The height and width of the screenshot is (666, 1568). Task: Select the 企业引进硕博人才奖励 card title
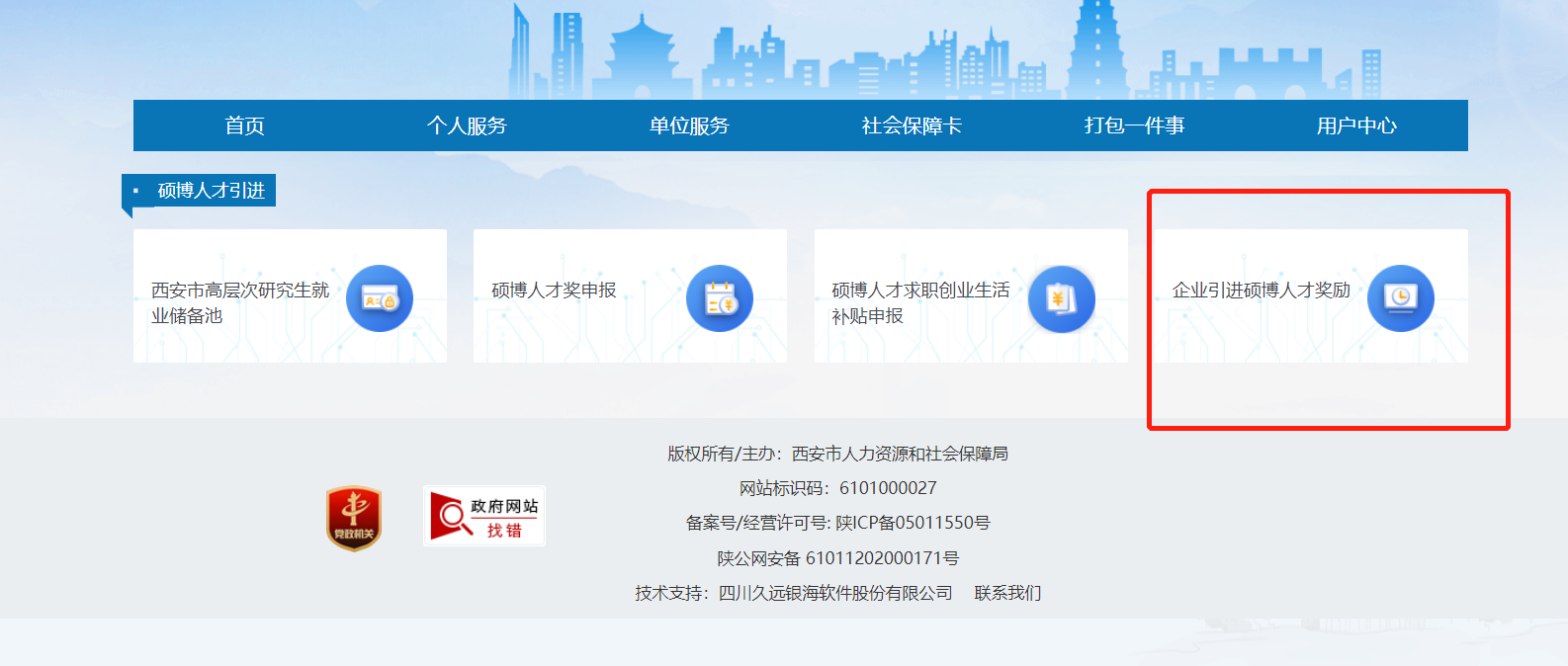[x=1261, y=291]
